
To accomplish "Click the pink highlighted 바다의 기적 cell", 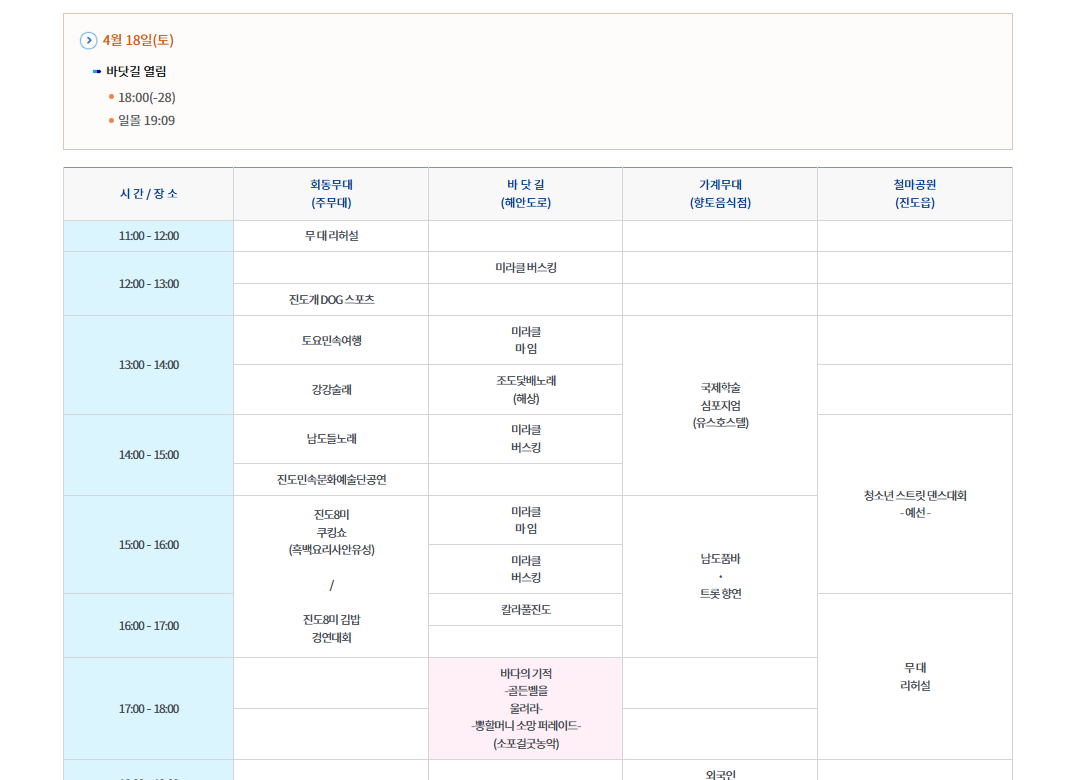I will click(x=525, y=709).
